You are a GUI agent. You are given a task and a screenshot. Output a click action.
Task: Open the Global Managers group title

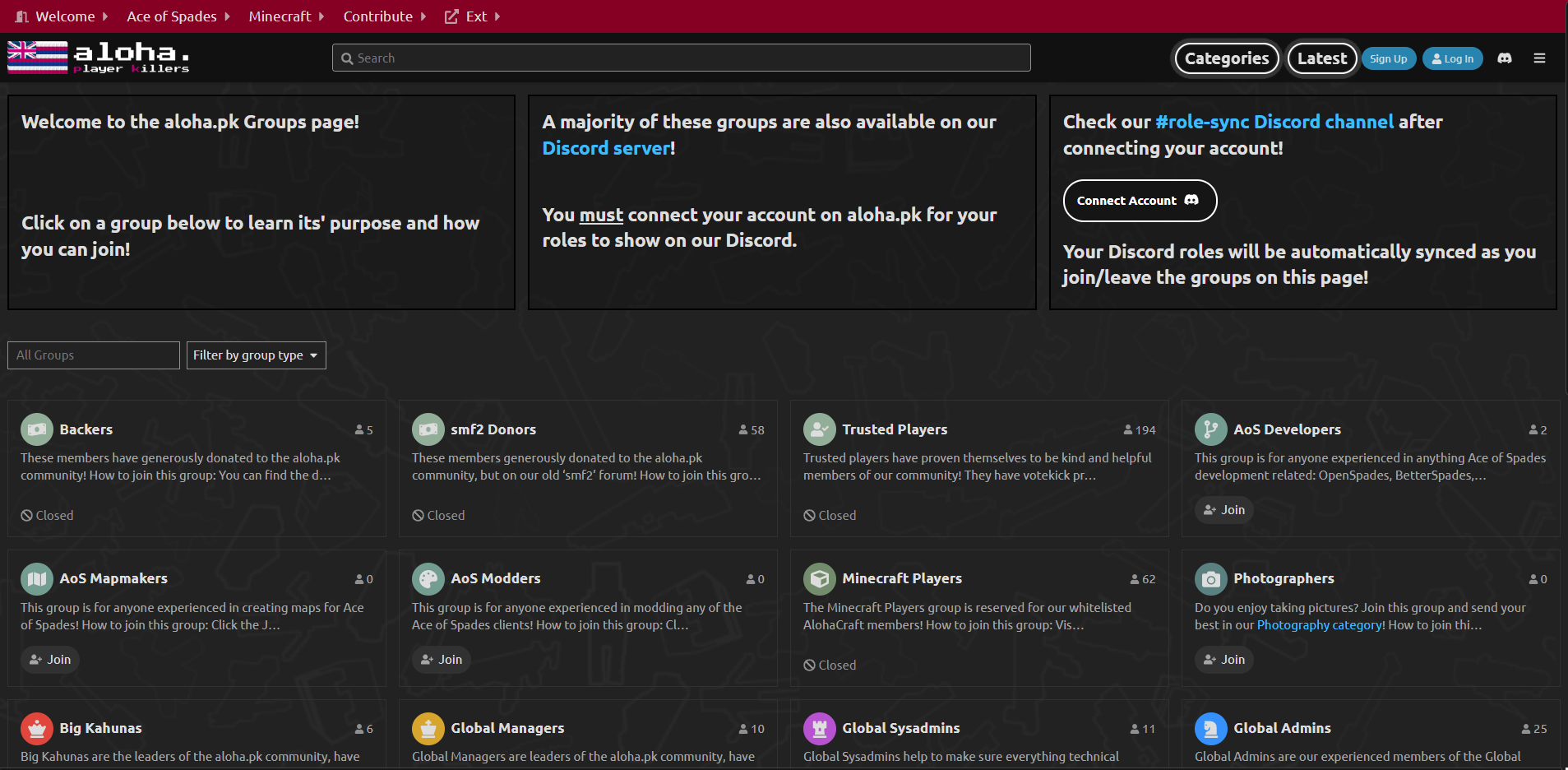coord(507,728)
